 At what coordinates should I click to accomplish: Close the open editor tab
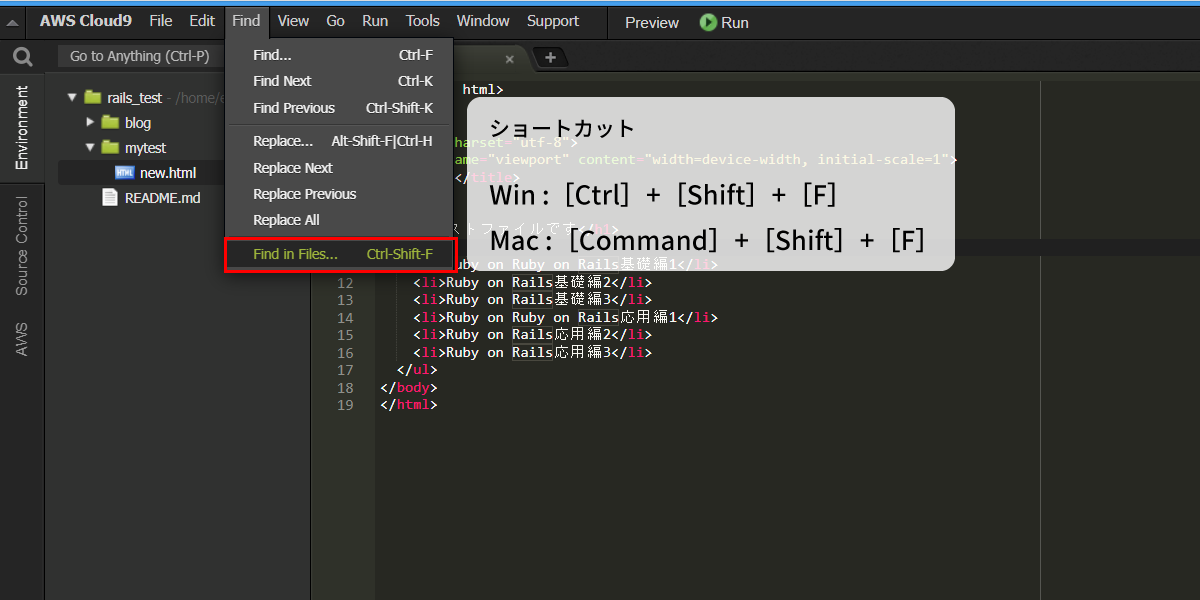click(509, 59)
